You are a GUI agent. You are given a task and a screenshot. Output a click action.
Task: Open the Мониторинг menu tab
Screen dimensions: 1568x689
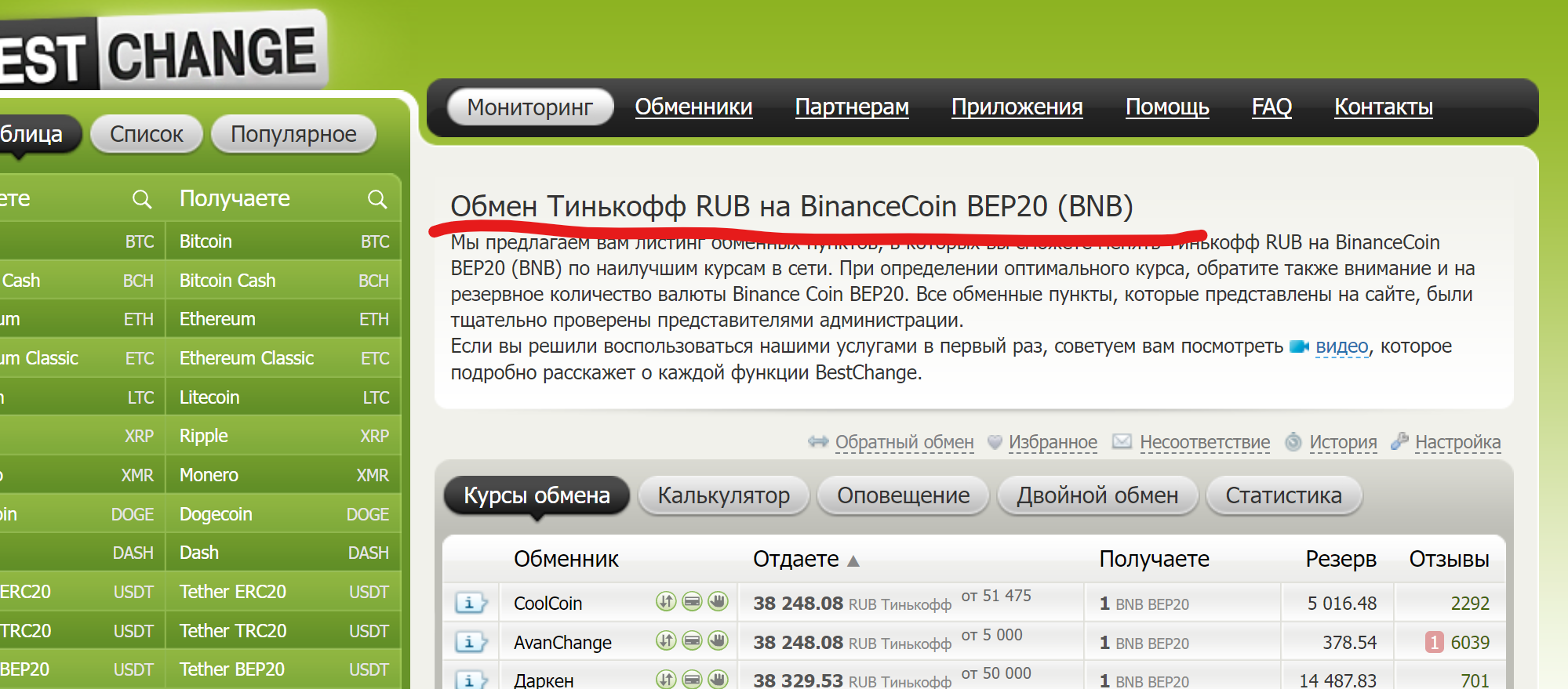tap(530, 107)
